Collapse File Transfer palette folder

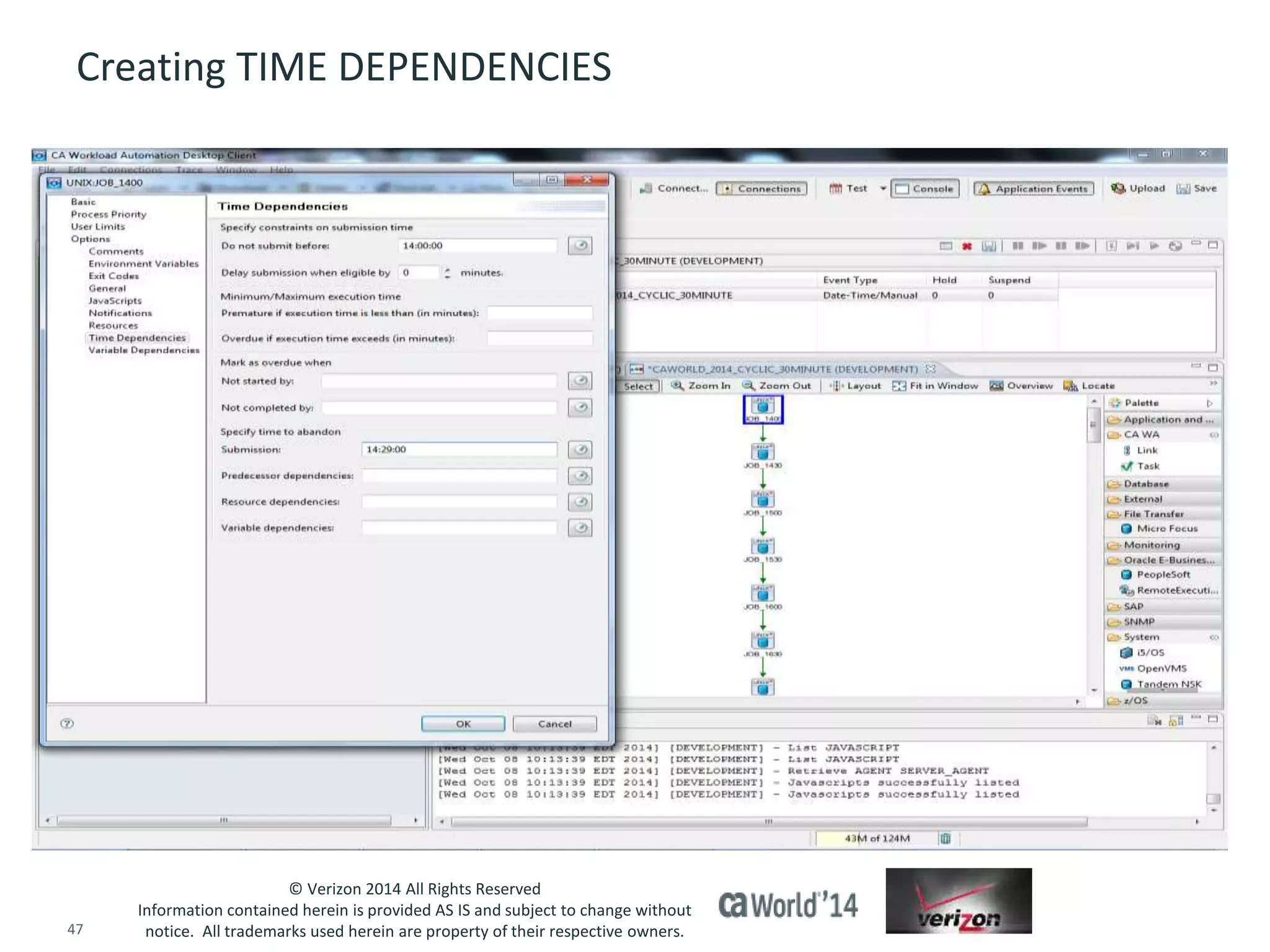pos(1163,514)
